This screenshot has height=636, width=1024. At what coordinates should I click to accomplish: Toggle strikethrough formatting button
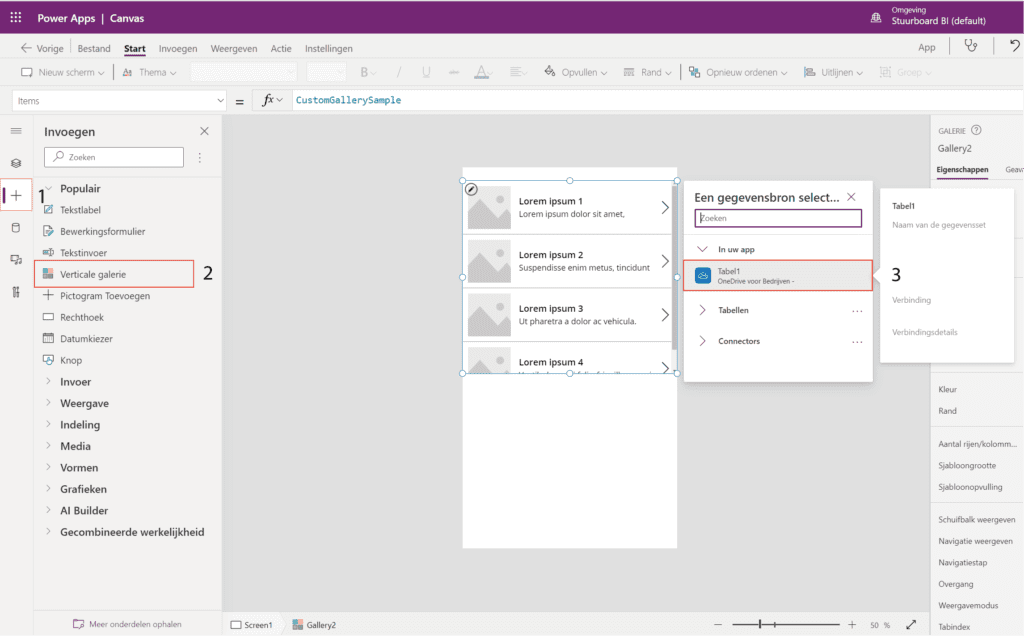click(x=454, y=72)
